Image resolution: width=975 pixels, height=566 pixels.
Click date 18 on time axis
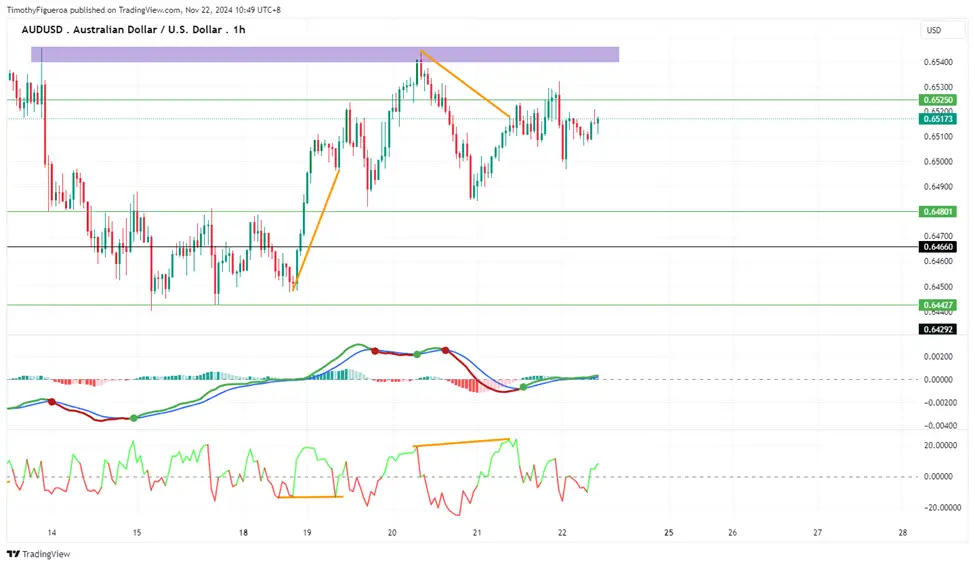coord(243,532)
